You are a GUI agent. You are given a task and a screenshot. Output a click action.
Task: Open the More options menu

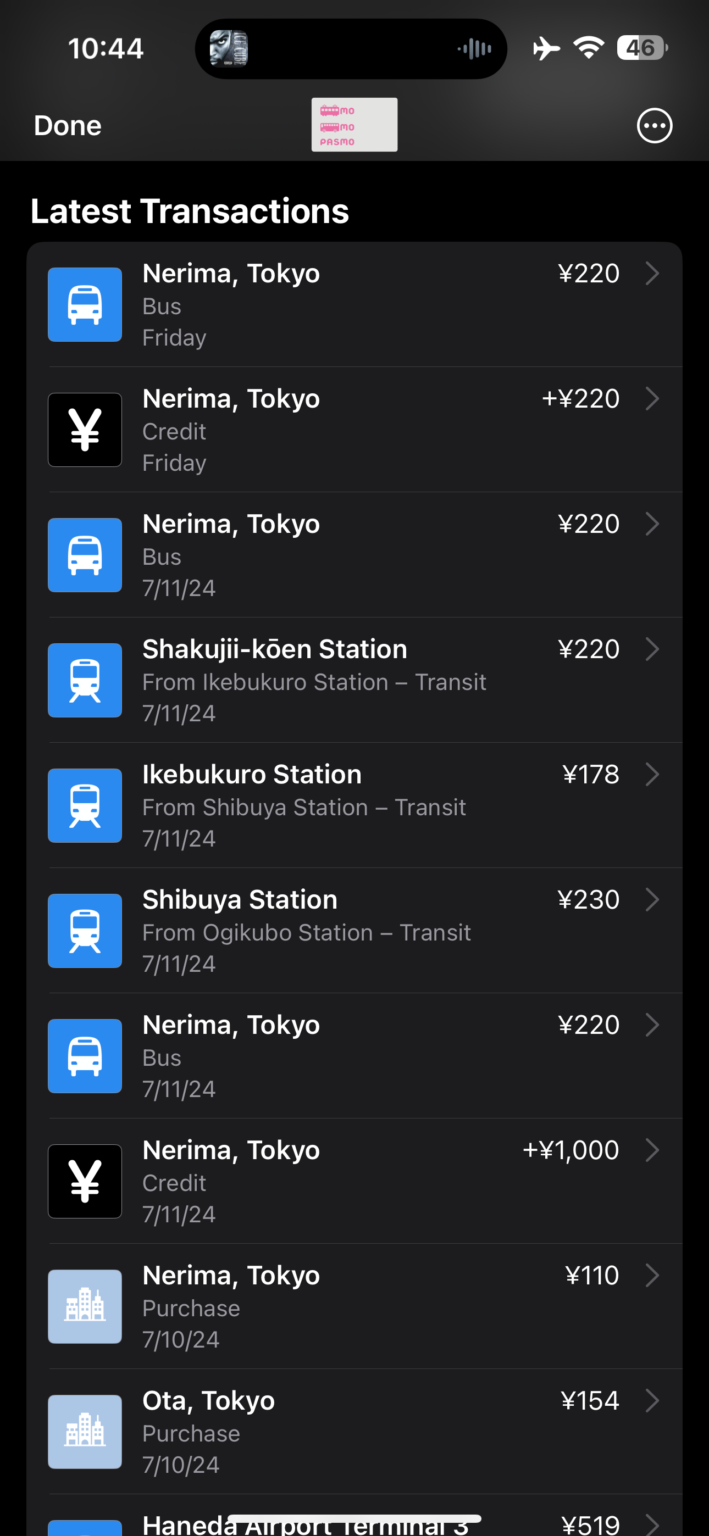tap(655, 125)
